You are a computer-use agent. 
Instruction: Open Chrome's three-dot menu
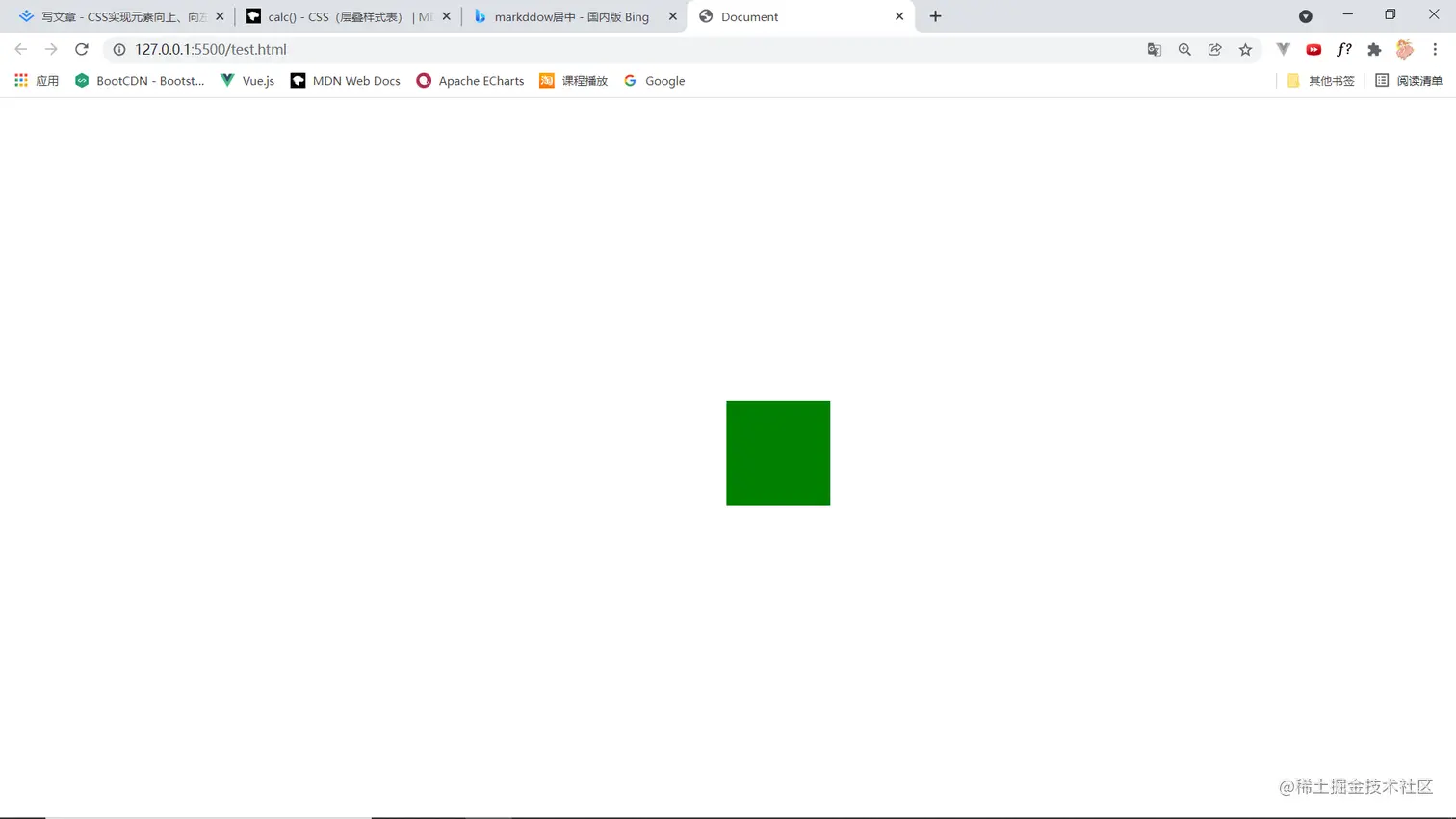1435,49
